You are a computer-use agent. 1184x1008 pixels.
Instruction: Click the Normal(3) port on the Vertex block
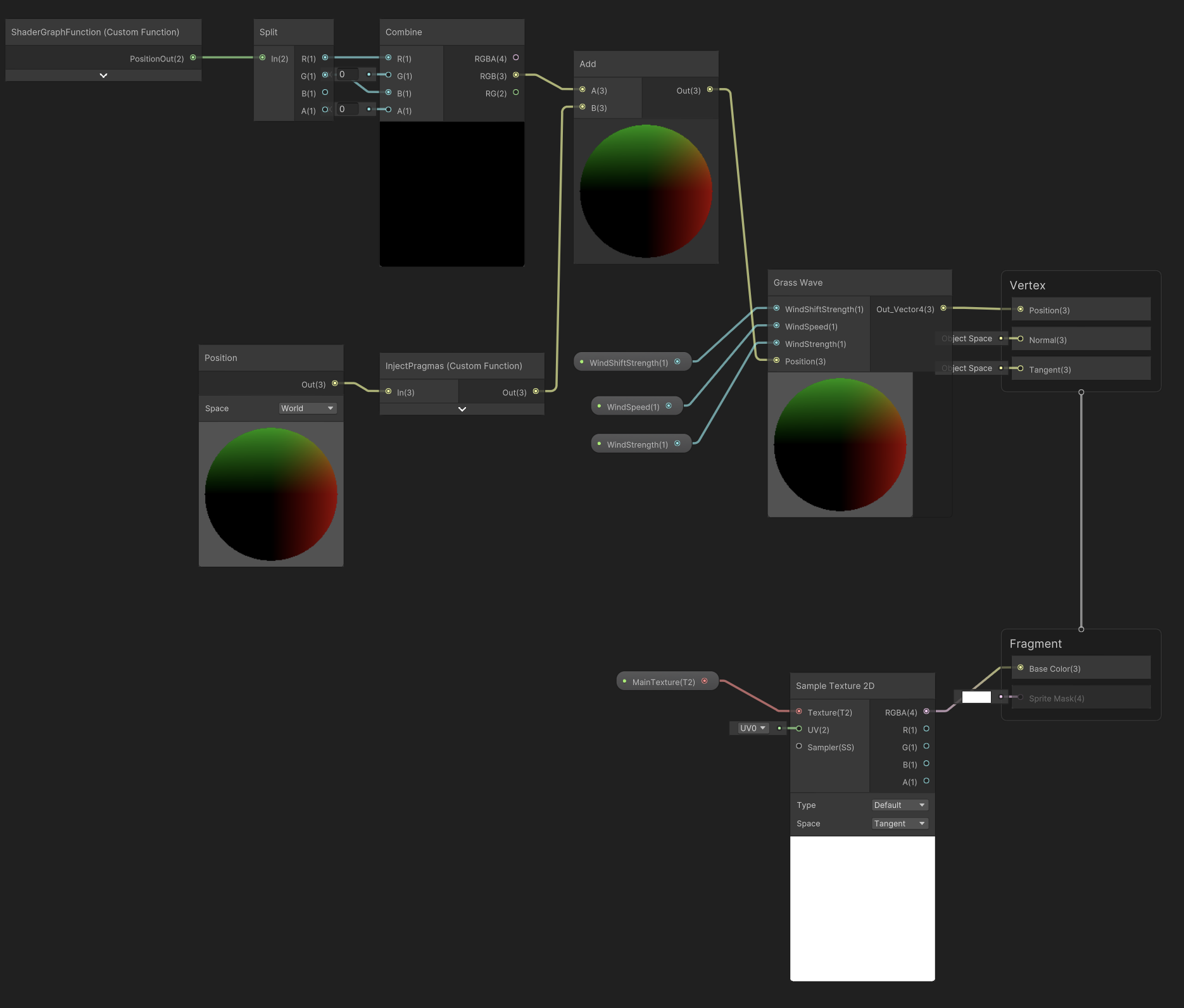[x=1020, y=339]
